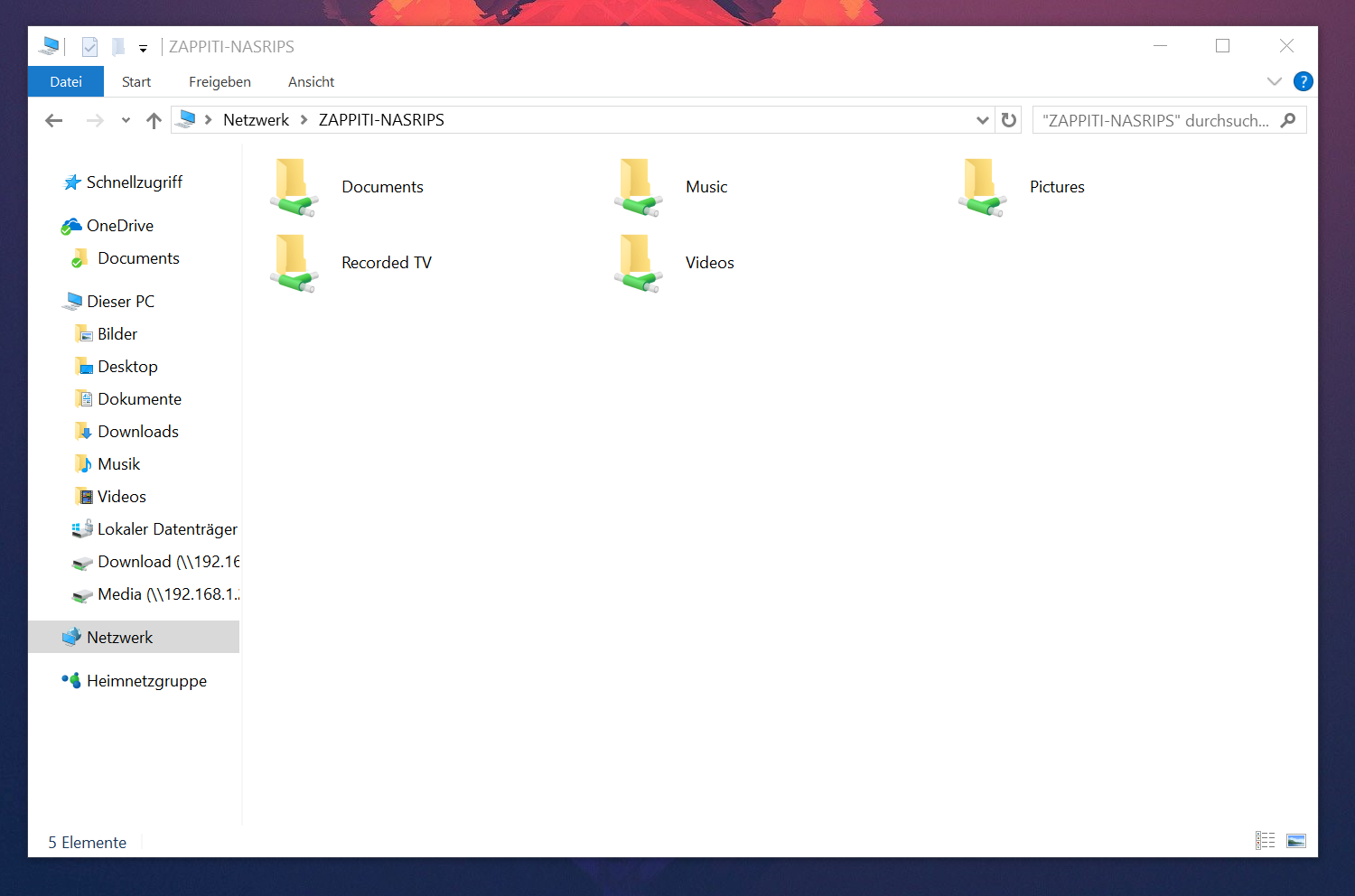Click Netzwerk in the address breadcrumb
The height and width of the screenshot is (896, 1355).
pyautogui.click(x=256, y=120)
